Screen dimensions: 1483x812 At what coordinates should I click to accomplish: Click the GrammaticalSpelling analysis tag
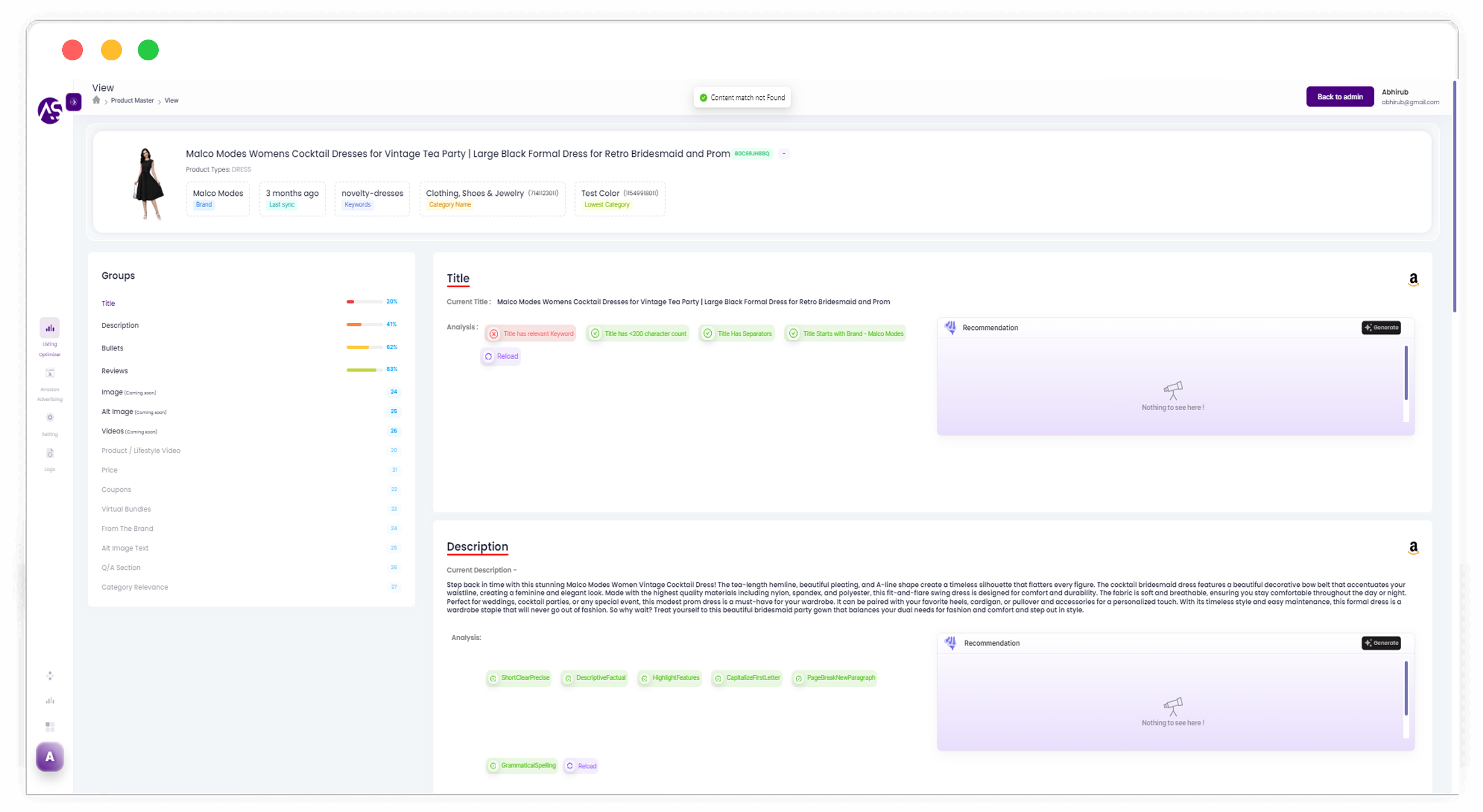[522, 765]
